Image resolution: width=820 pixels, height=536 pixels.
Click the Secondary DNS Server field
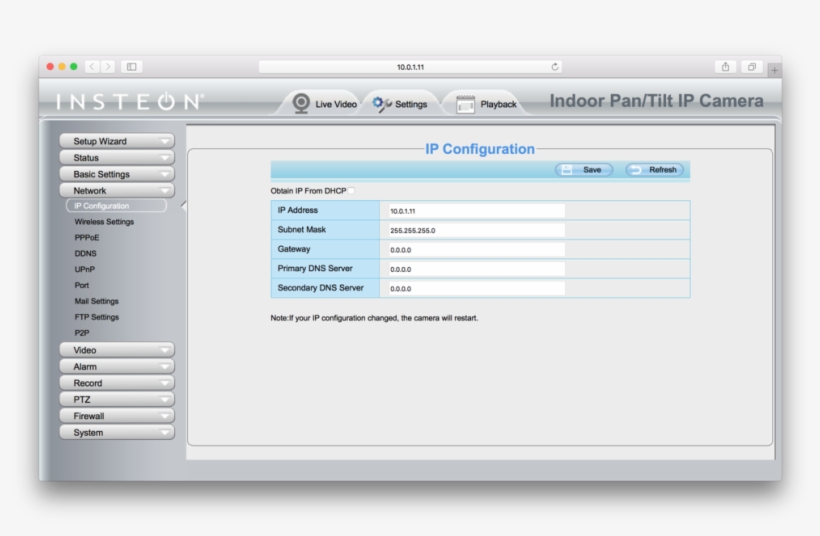pyautogui.click(x=476, y=288)
